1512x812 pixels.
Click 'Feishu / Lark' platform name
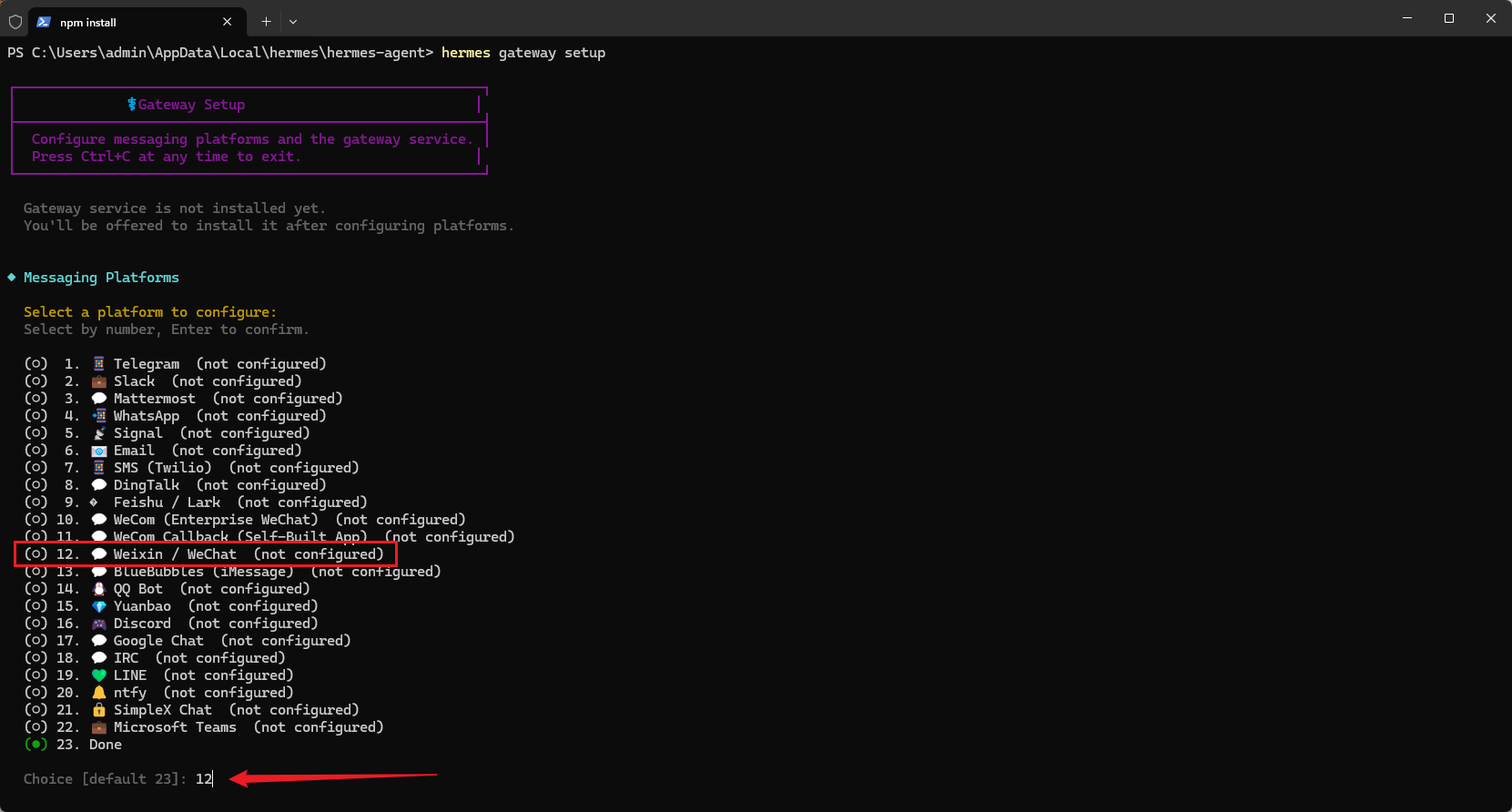167,502
